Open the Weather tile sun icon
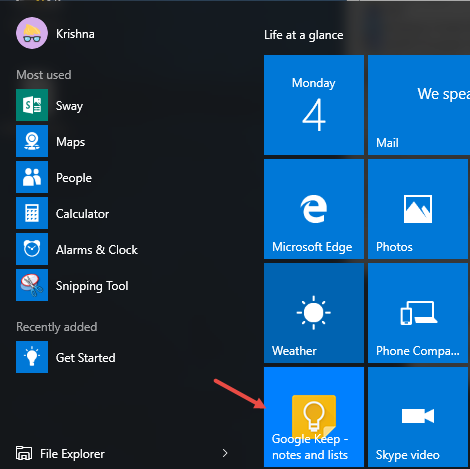The width and height of the screenshot is (470, 469). [314, 313]
